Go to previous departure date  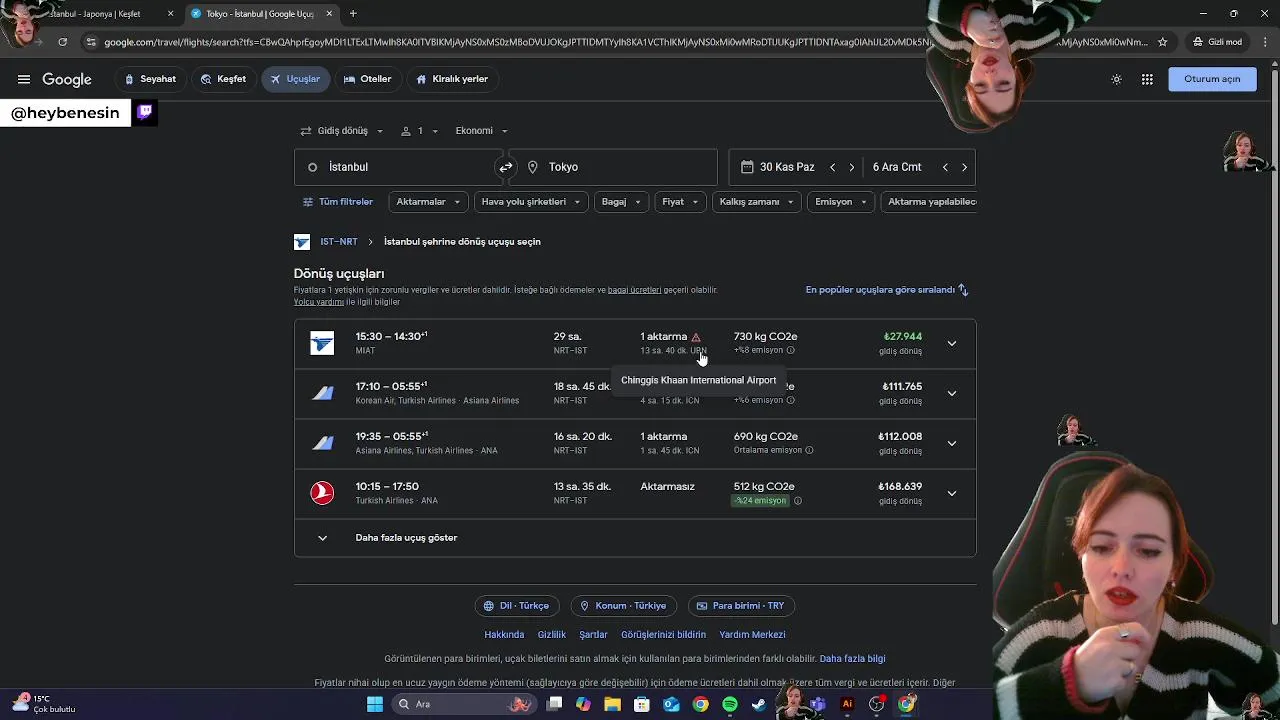pos(832,167)
